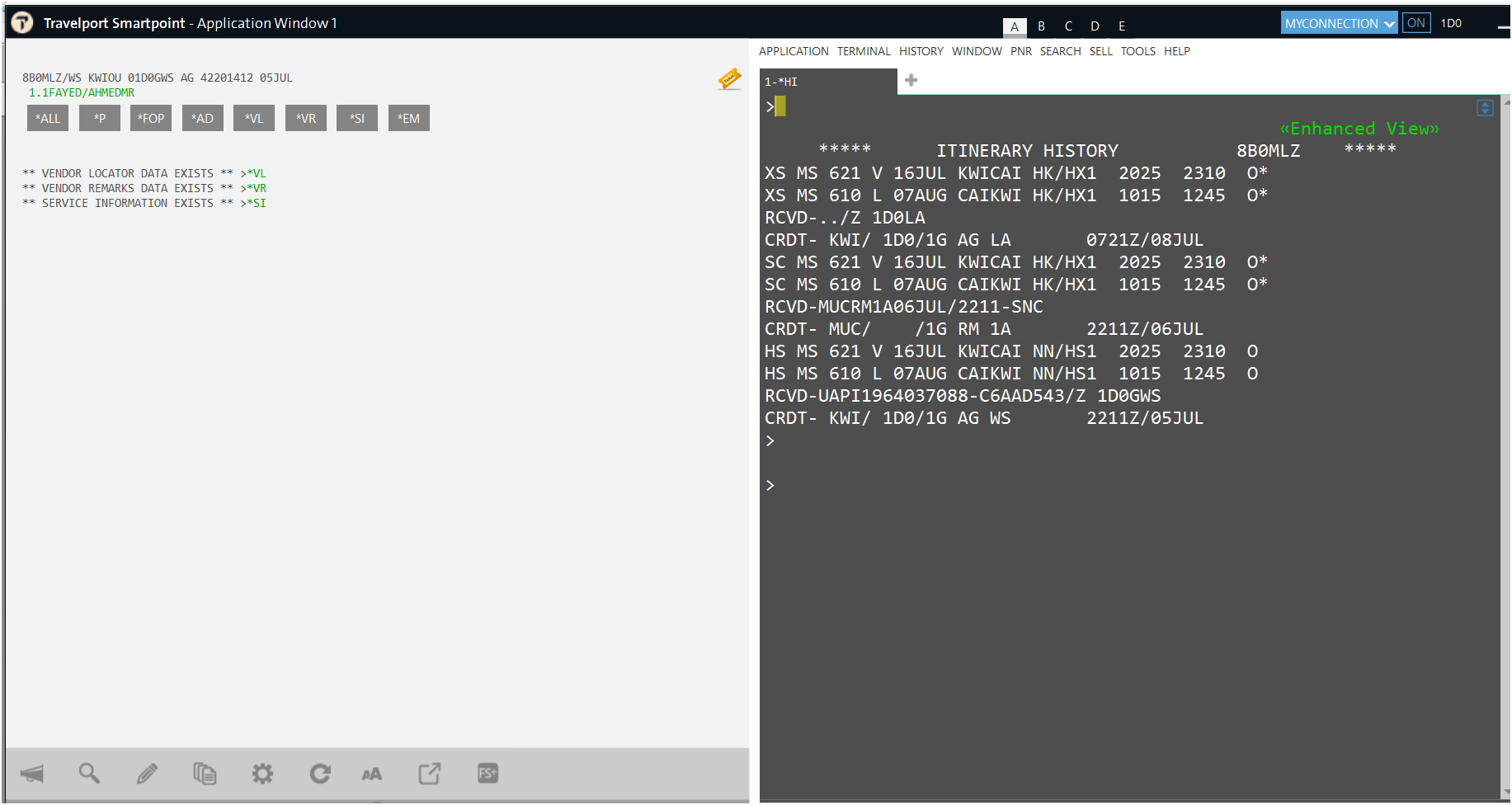1512x805 pixels.
Task: Click the copy documents icon
Action: coord(205,774)
